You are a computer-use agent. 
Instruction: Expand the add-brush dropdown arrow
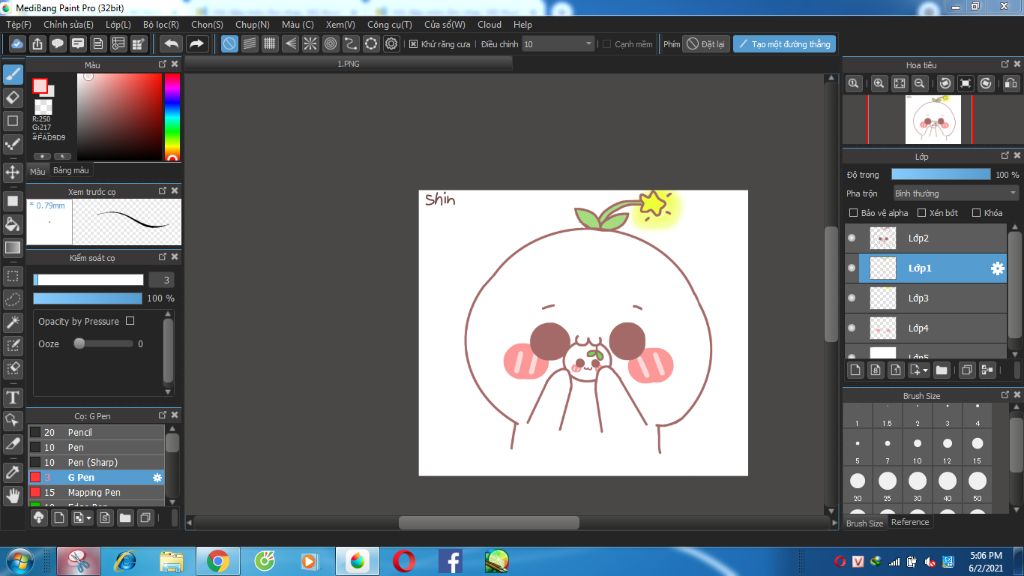89,519
